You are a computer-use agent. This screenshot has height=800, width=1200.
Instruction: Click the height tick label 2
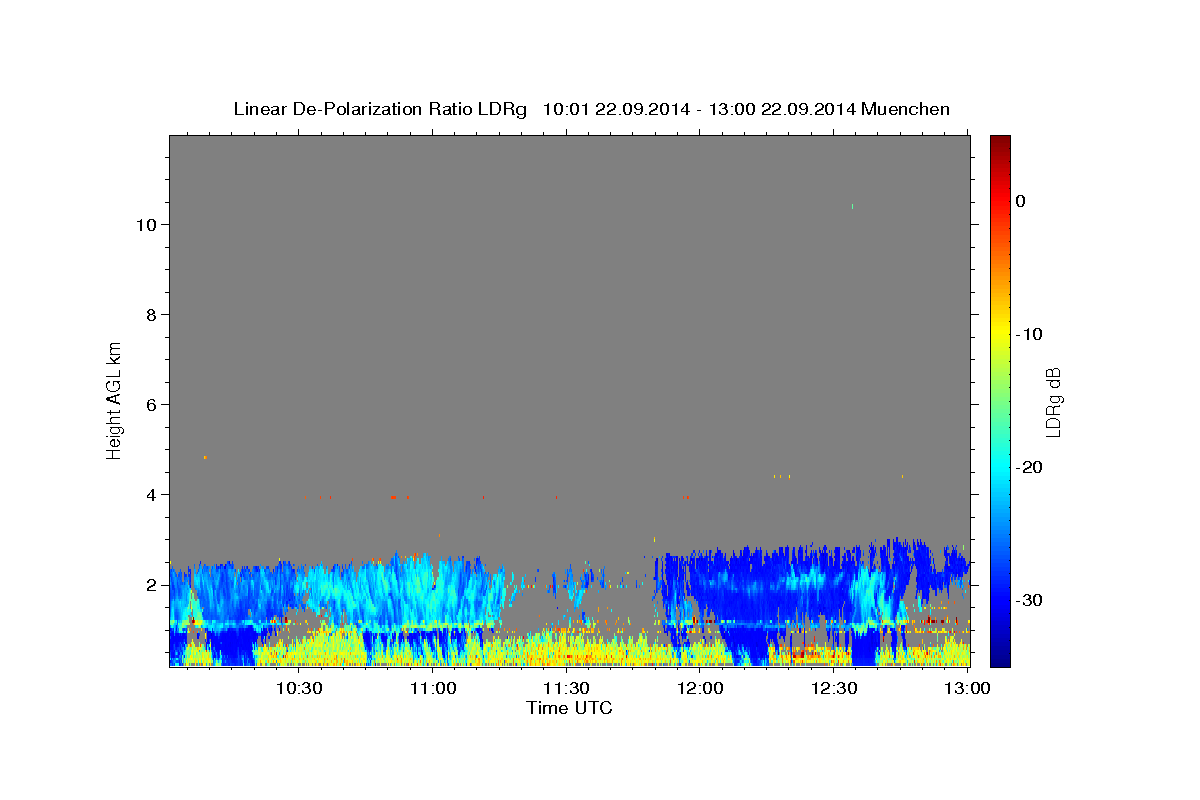click(x=152, y=585)
